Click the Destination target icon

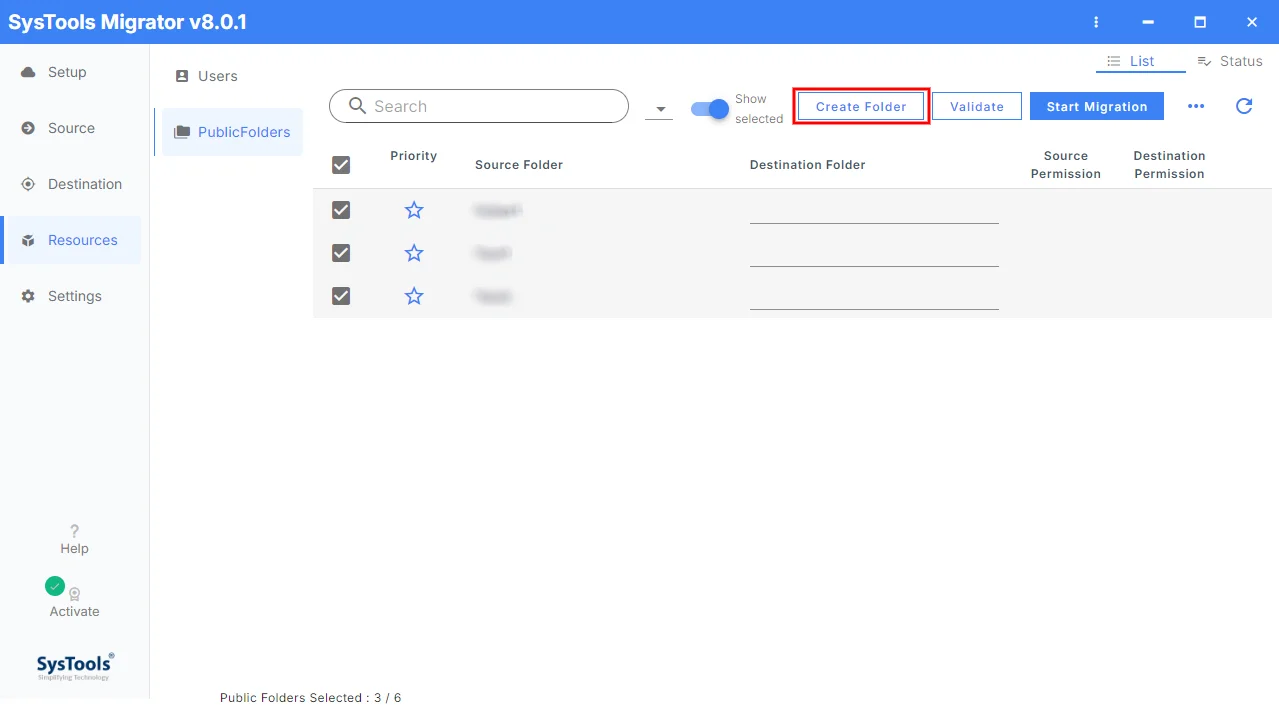click(28, 184)
